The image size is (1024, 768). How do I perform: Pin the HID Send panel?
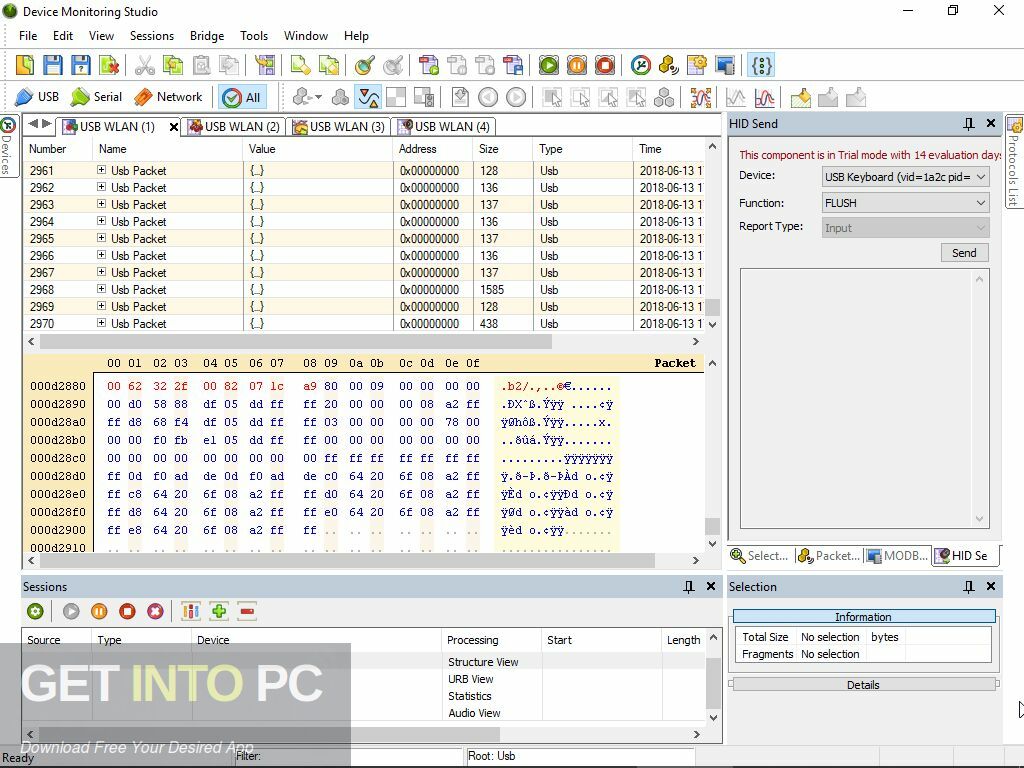click(968, 123)
